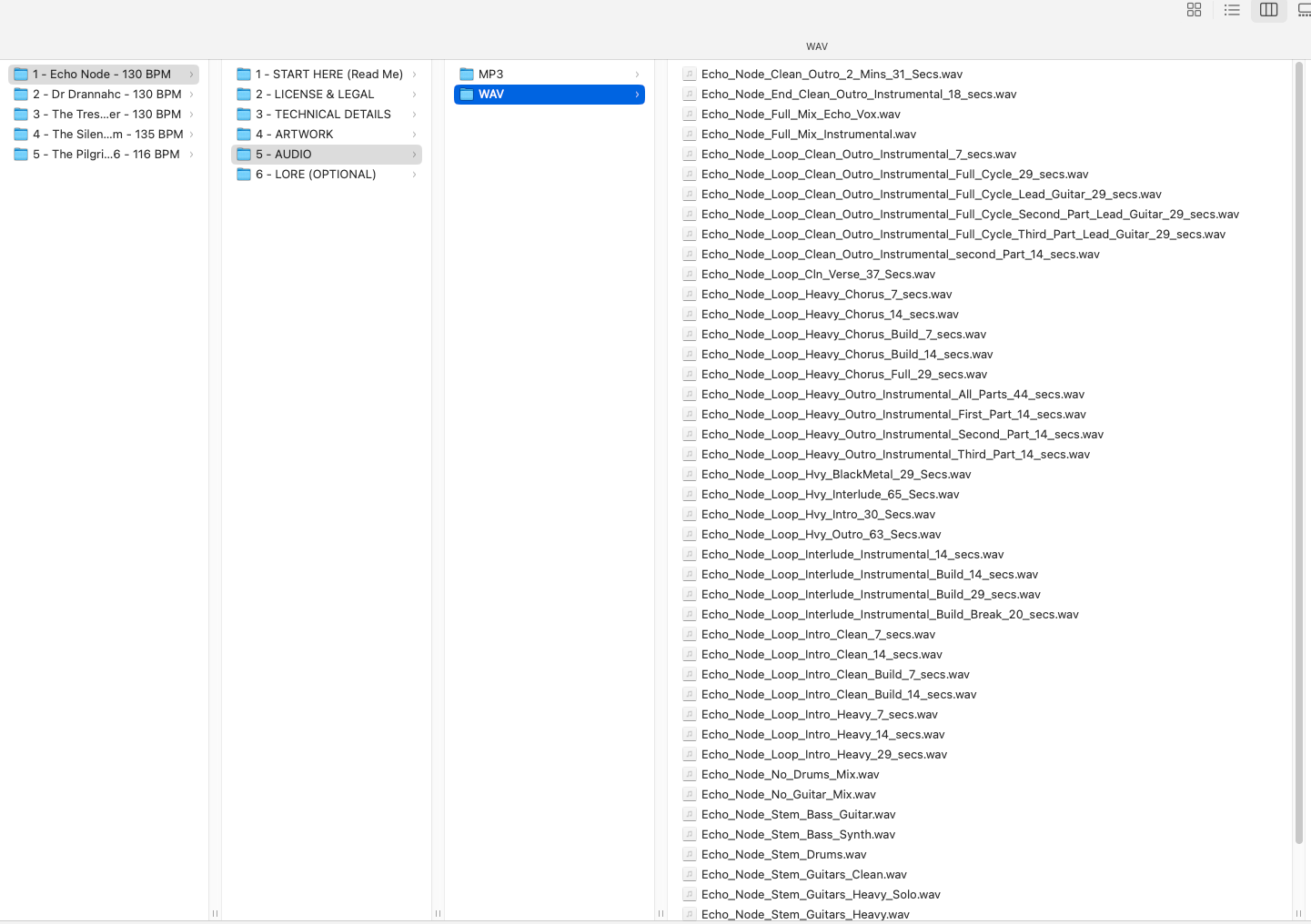Click the Echo_Node_Stem_Drums.wav audio file icon

pyautogui.click(x=690, y=855)
